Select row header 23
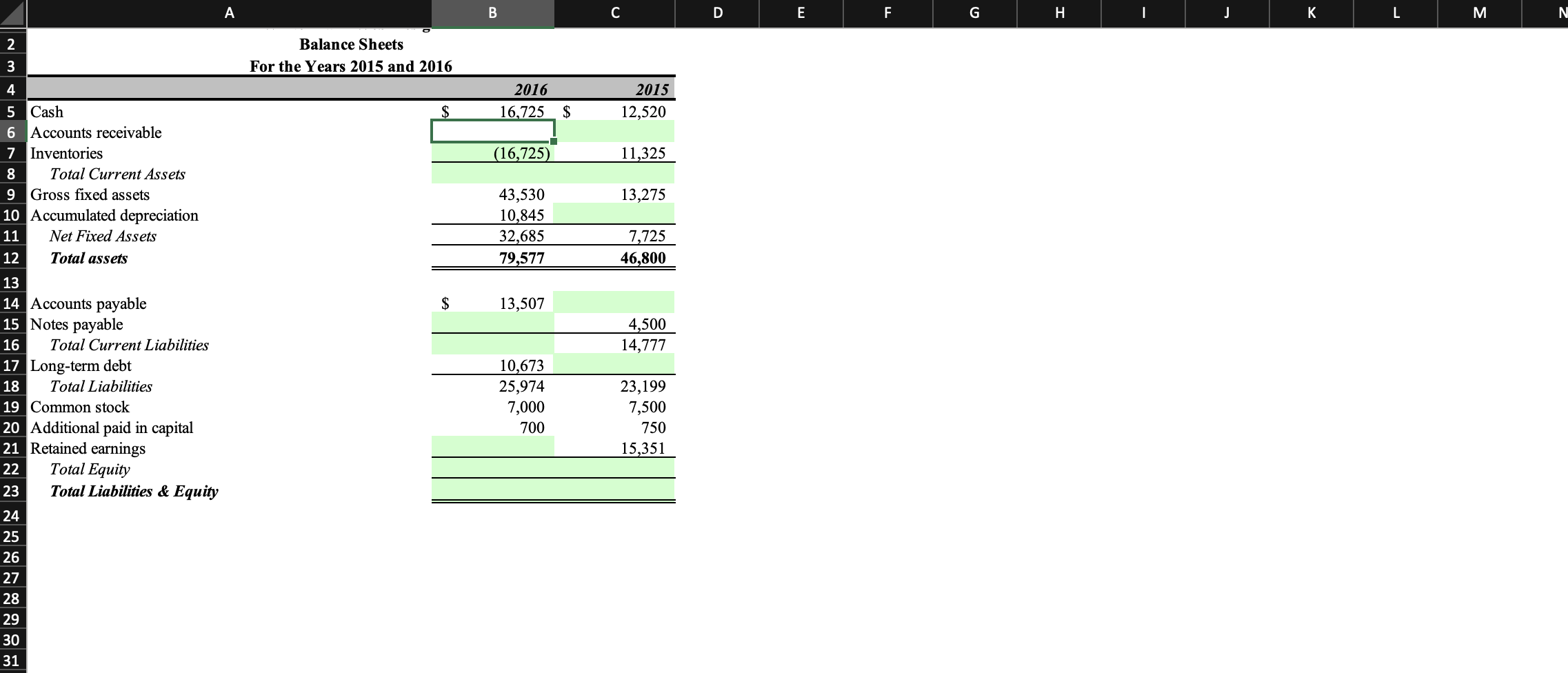 click(11, 492)
